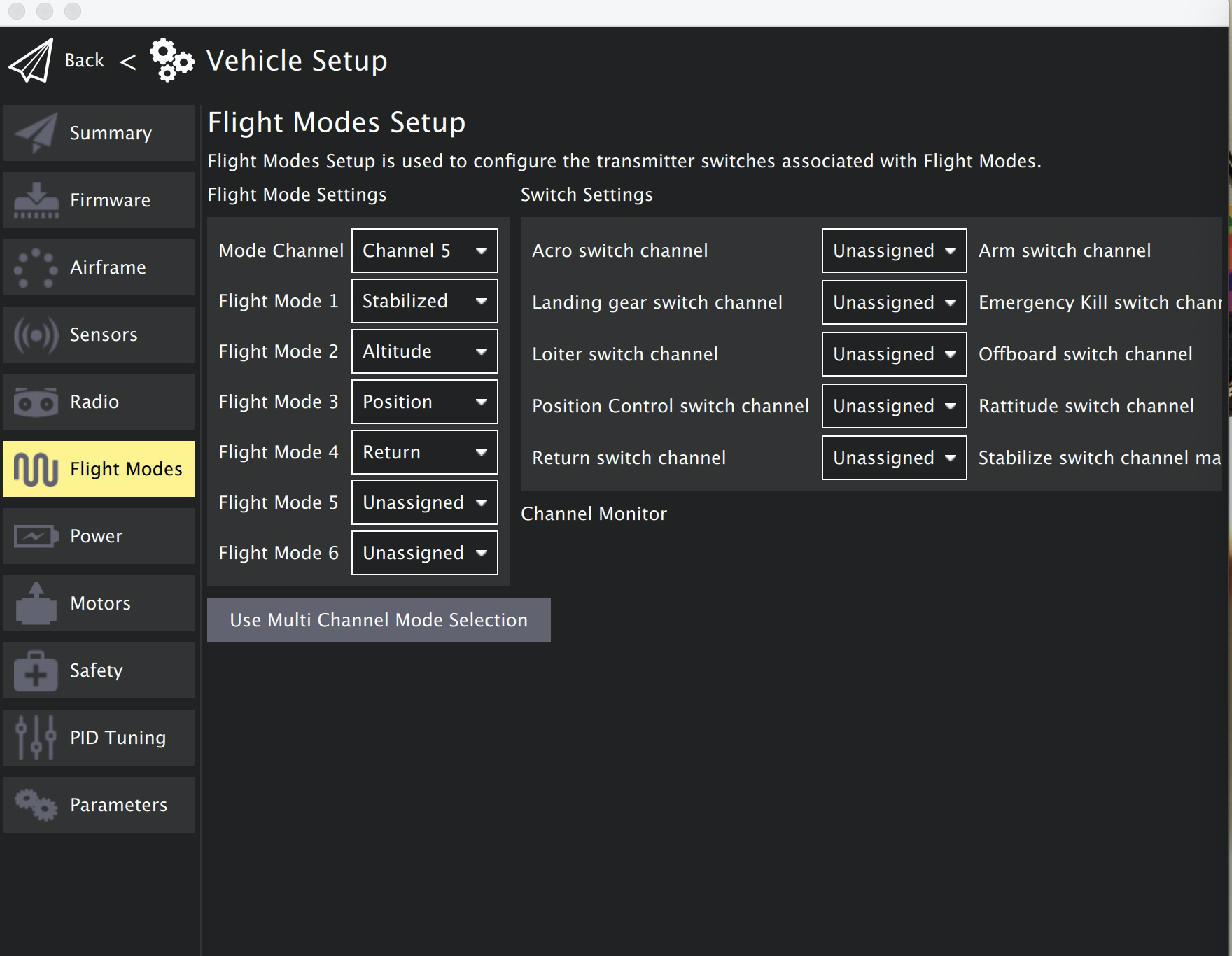The width and height of the screenshot is (1232, 956).
Task: Click the Airframe dots icon
Action: [x=36, y=267]
